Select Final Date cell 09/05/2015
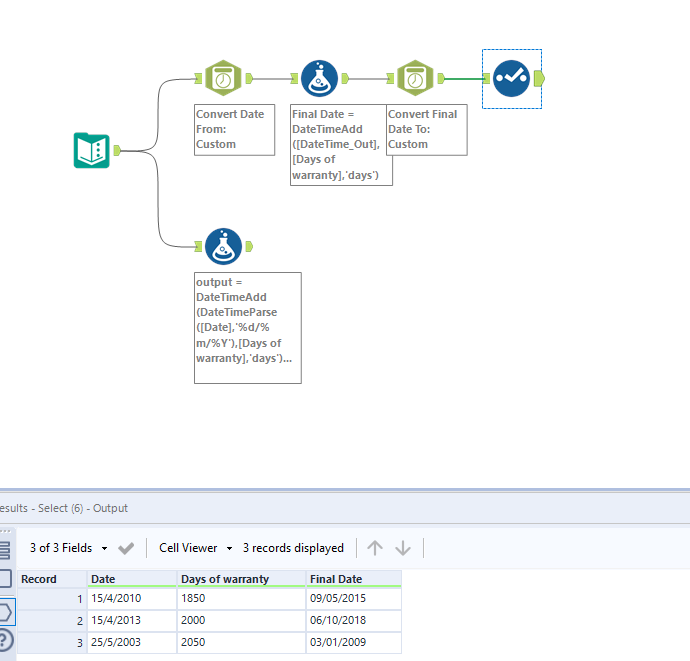 coord(354,599)
